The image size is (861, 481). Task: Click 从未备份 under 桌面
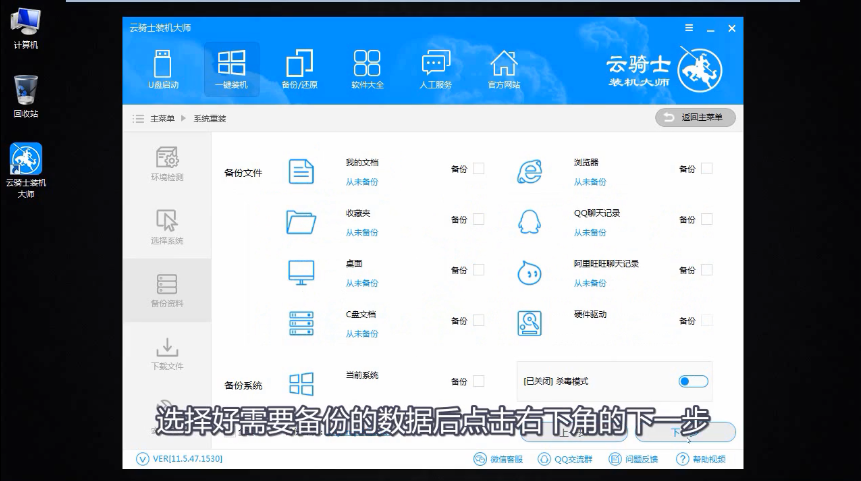pyautogui.click(x=362, y=283)
